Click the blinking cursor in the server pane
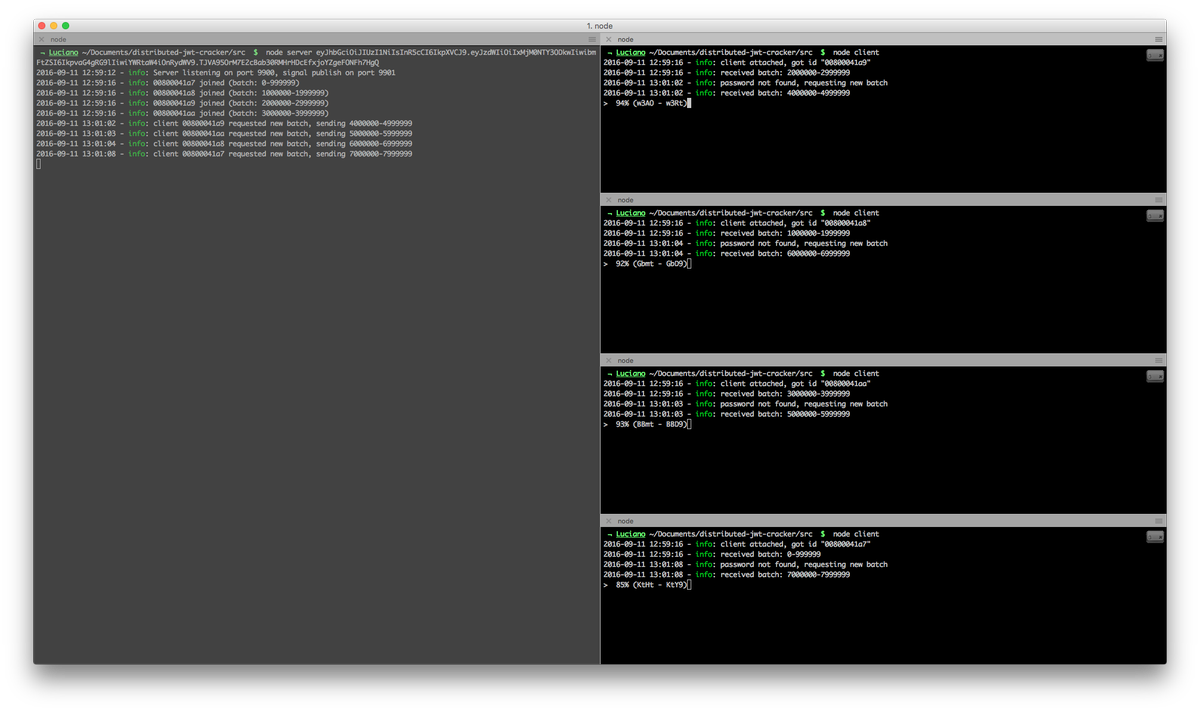 pos(36,162)
